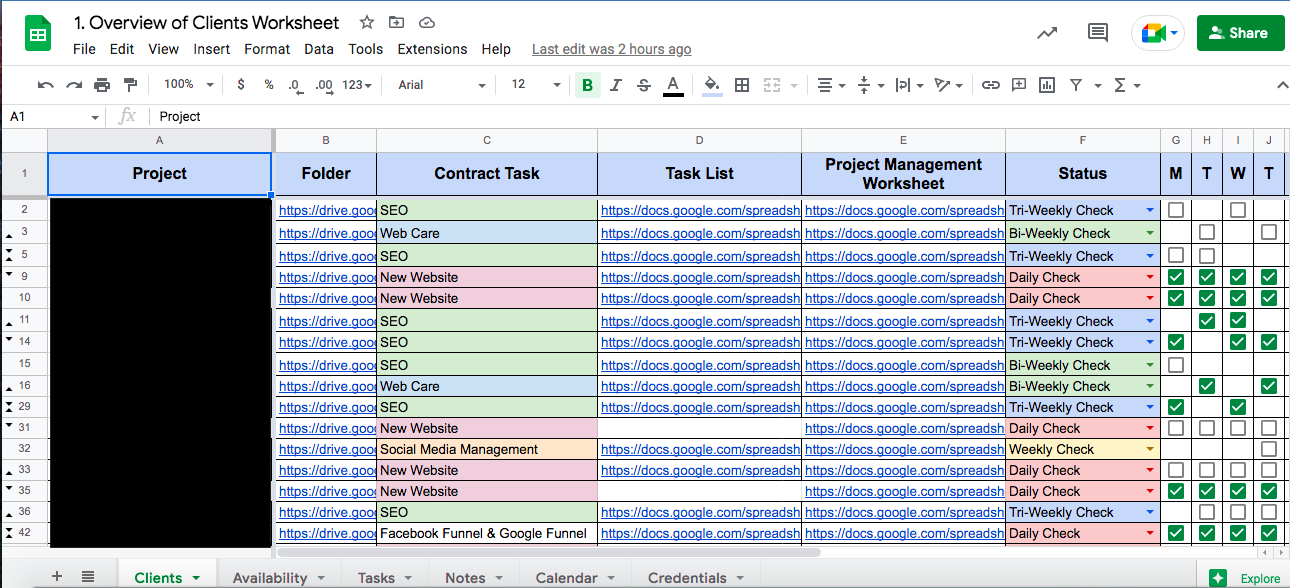Uncheck Wednesday checkbox in row 10
The image size is (1290, 588).
tap(1238, 298)
